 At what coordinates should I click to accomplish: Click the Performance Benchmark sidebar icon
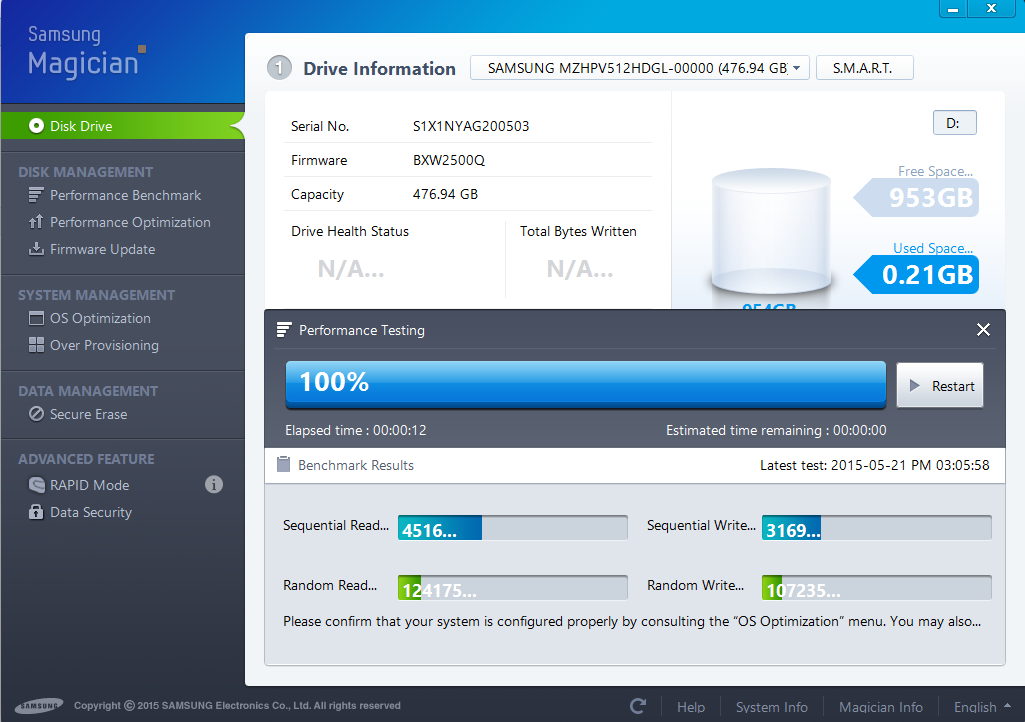pos(36,195)
